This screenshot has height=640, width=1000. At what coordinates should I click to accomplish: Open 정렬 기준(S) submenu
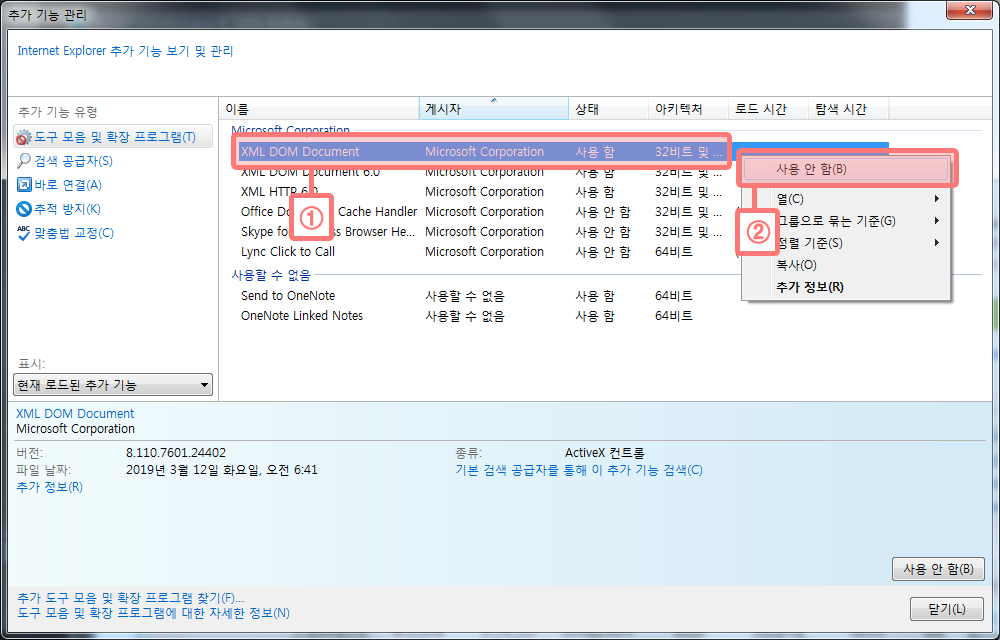[x=846, y=243]
